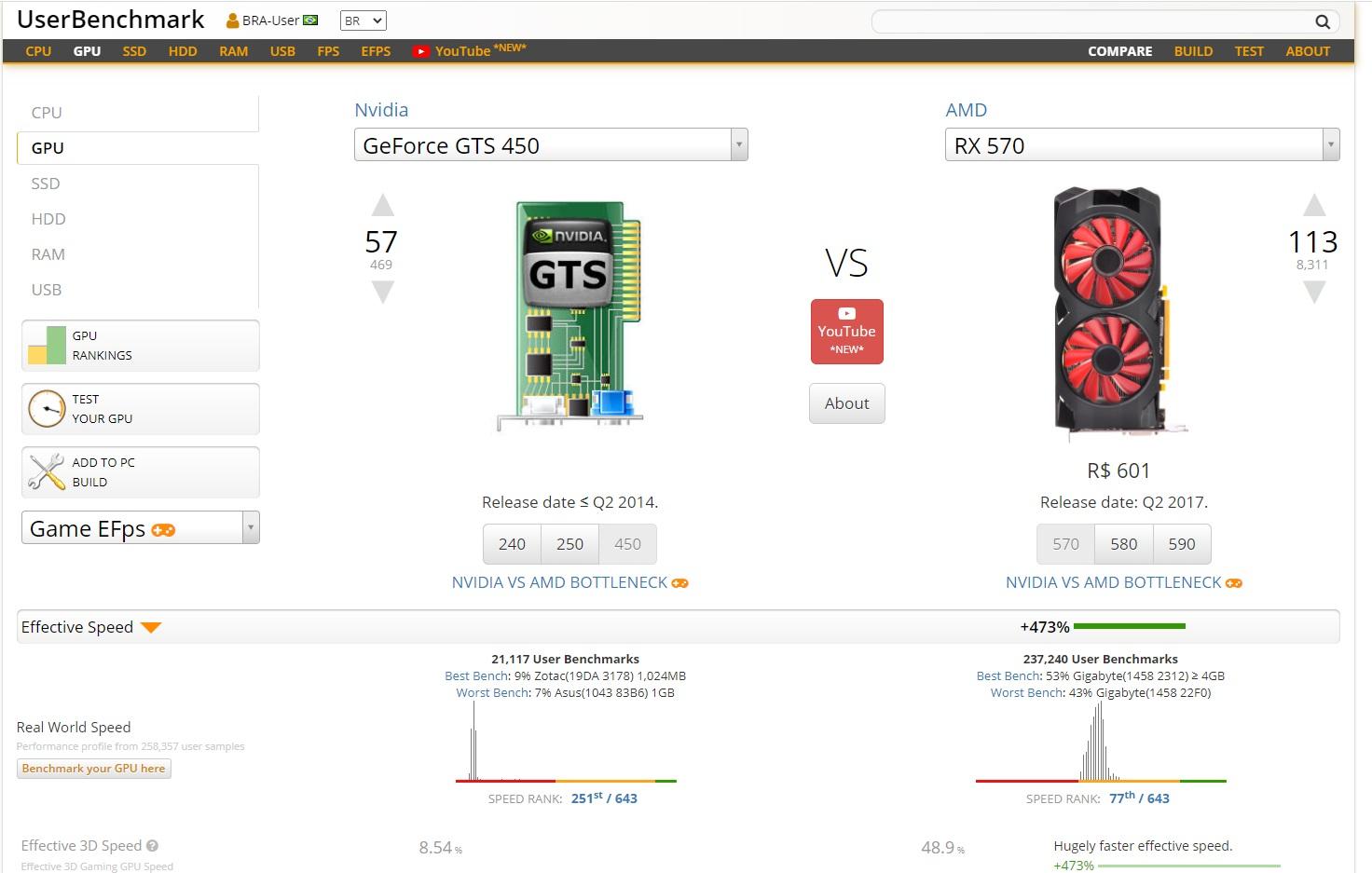
Task: Click the red YouTube NEW button
Action: coord(846,332)
